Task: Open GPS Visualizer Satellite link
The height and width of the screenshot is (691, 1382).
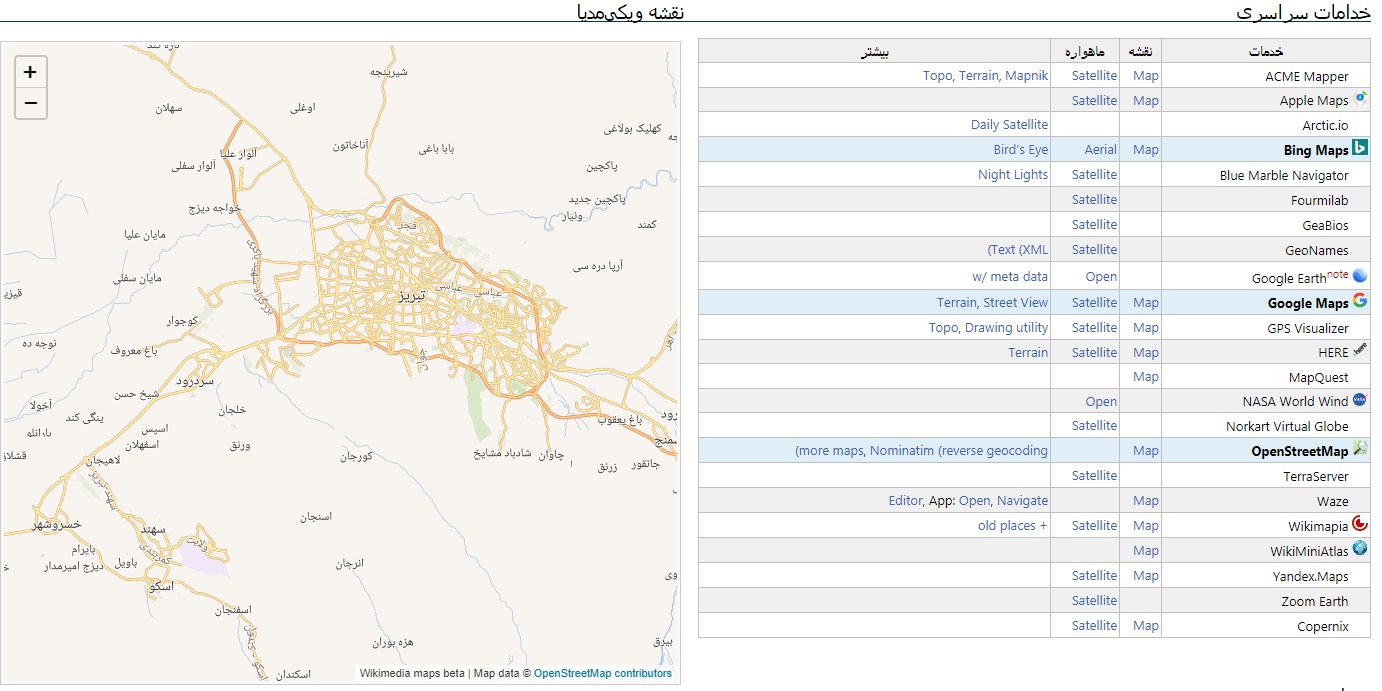Action: pos(1094,328)
